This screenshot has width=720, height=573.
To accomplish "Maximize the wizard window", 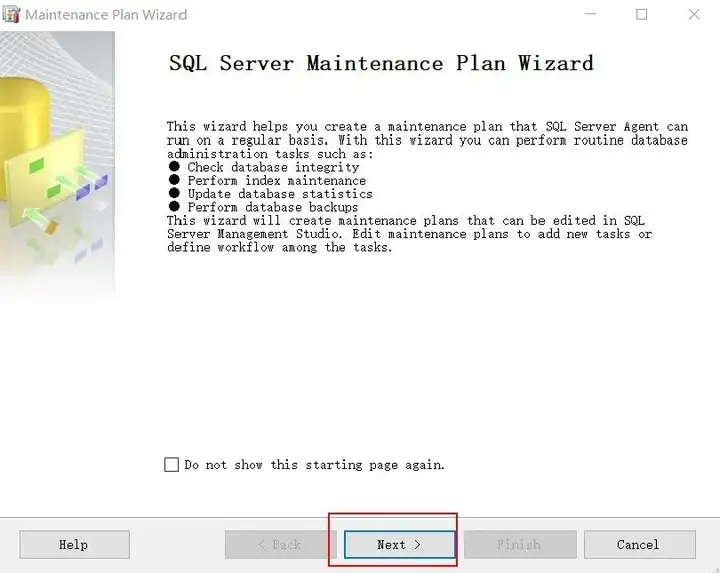I will point(641,15).
